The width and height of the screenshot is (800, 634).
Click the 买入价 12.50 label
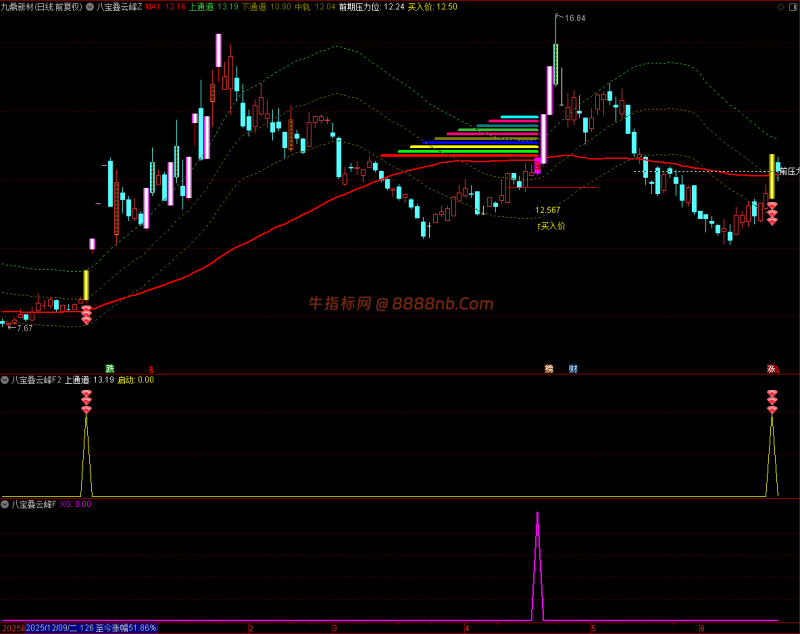tap(433, 7)
